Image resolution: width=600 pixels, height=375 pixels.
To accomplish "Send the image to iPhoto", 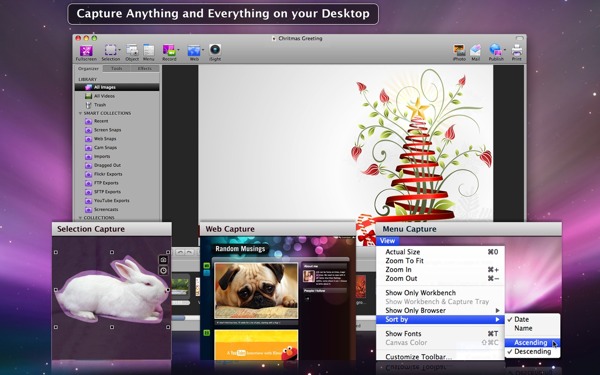I will click(x=459, y=53).
